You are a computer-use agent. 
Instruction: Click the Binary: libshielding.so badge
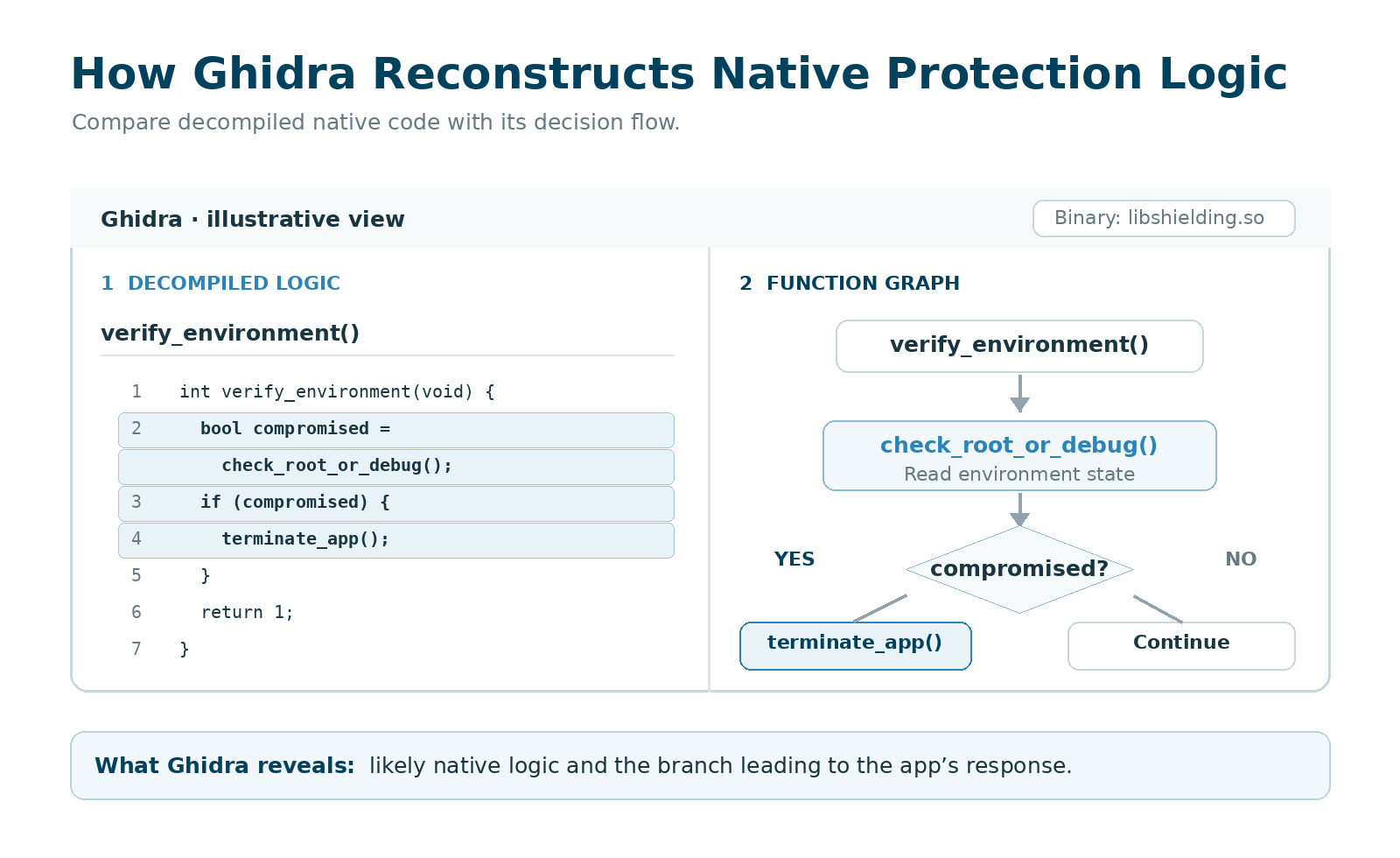[x=1164, y=218]
